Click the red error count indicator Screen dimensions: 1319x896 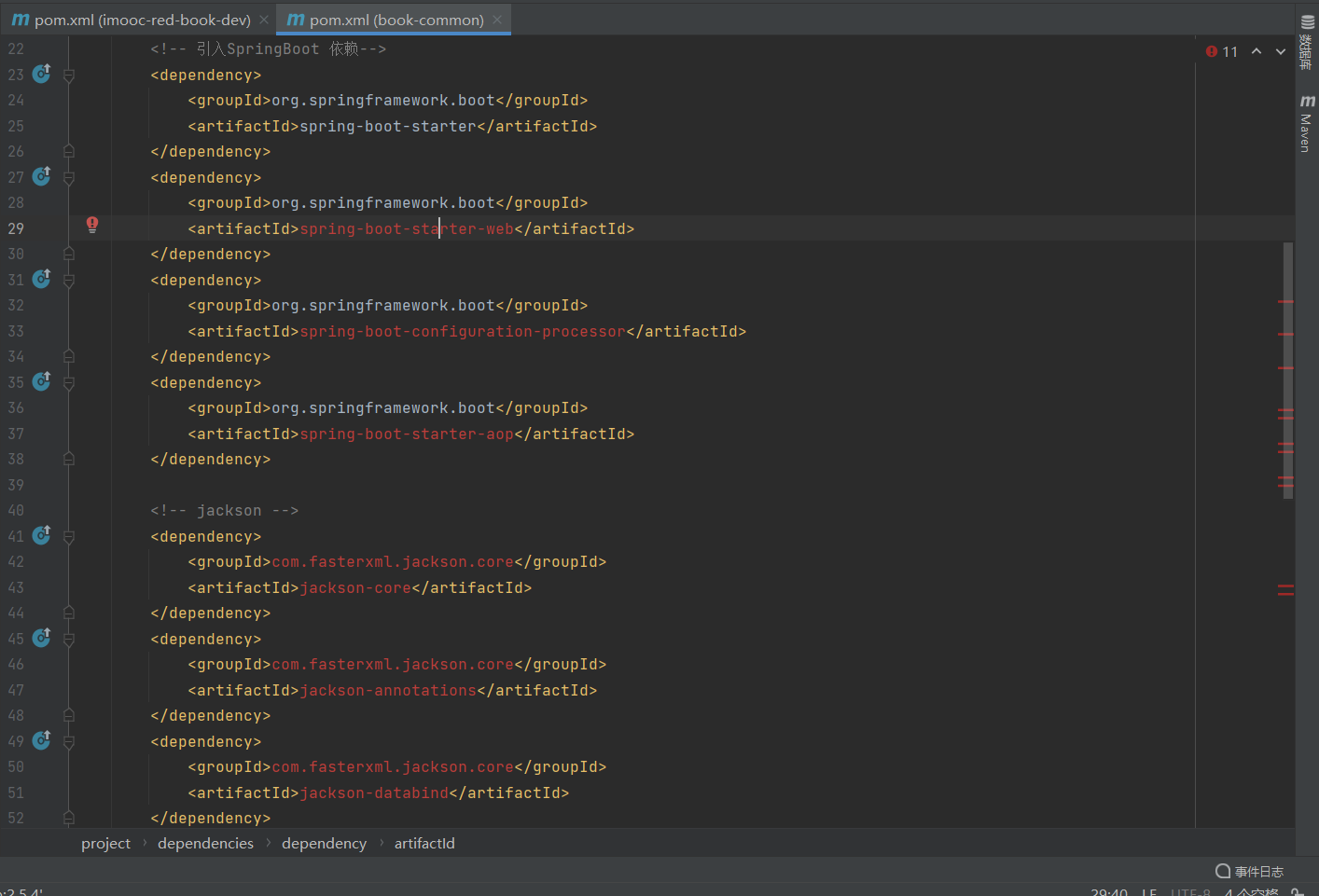(x=1221, y=52)
